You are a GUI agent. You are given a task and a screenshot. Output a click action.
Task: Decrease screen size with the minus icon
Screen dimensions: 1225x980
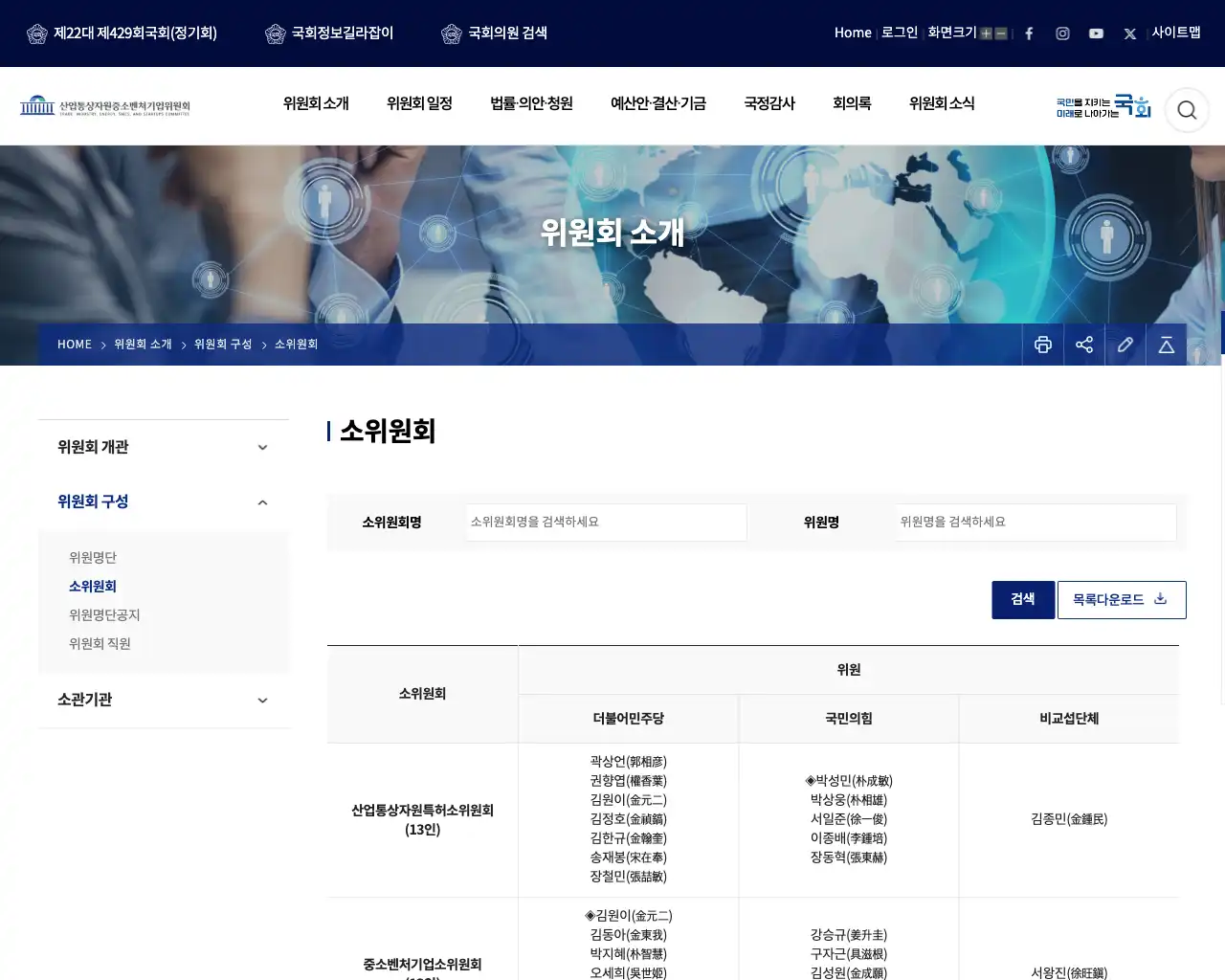pos(1001,33)
